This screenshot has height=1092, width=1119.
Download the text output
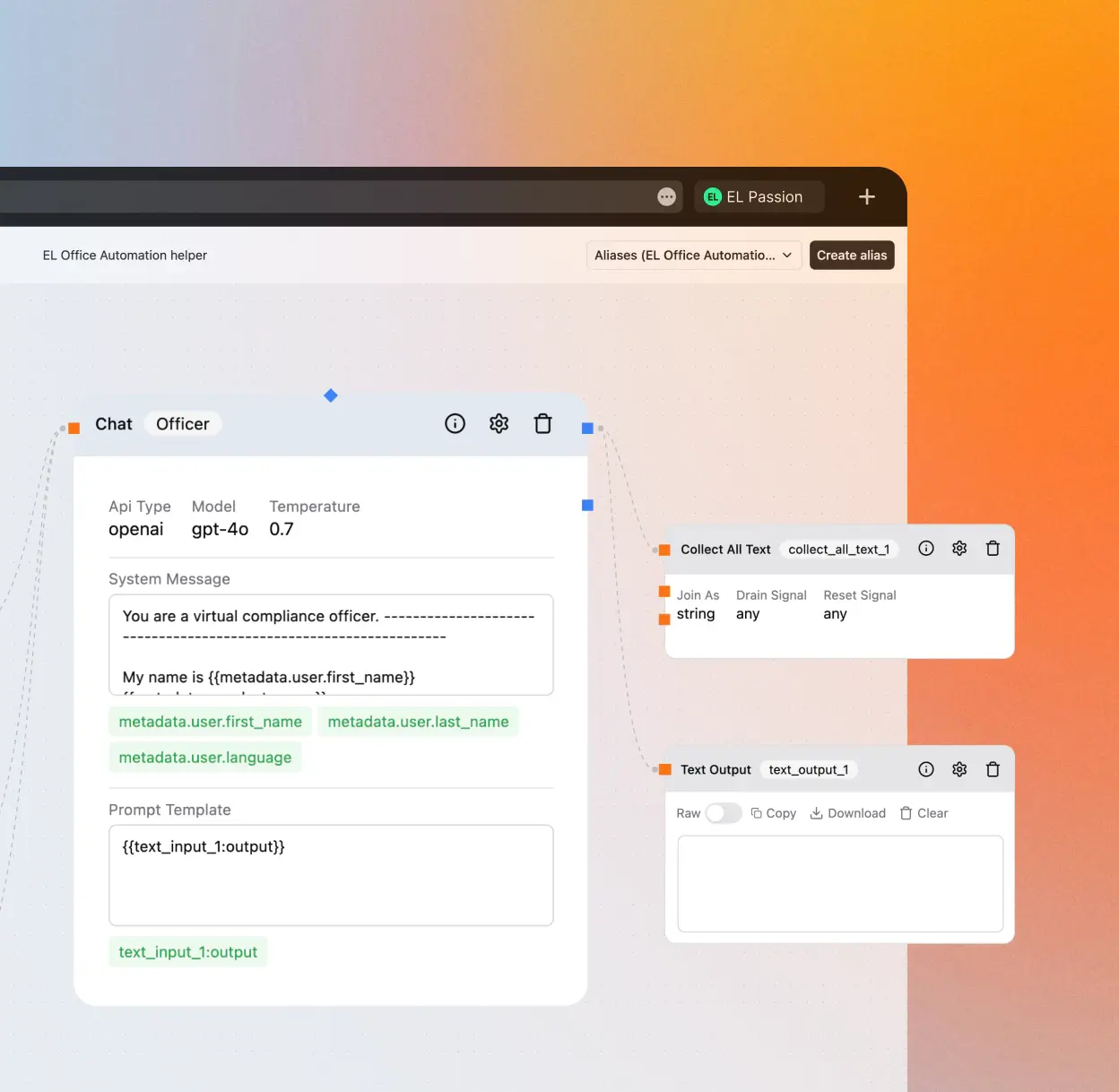point(847,813)
